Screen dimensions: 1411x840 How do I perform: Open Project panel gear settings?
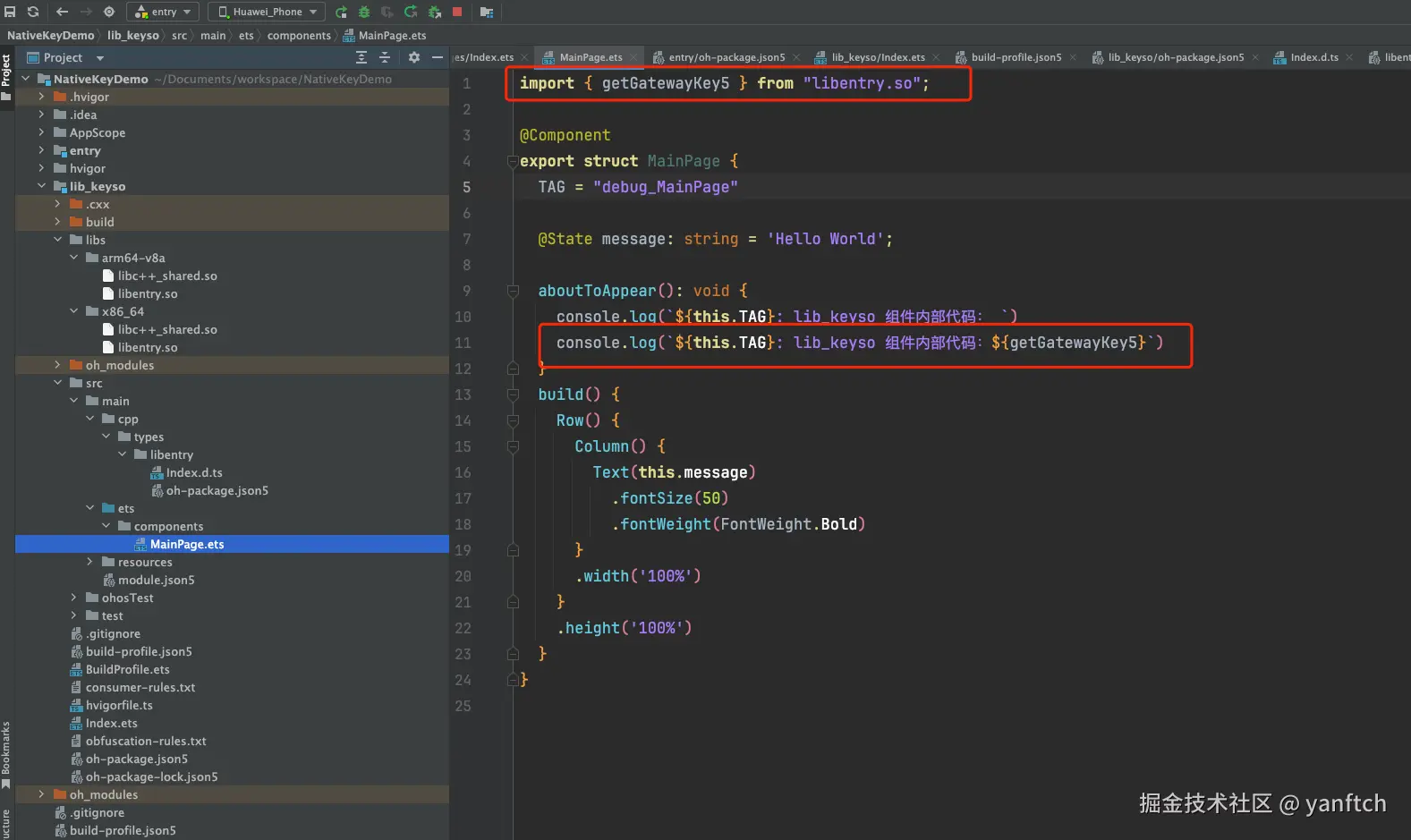click(414, 57)
